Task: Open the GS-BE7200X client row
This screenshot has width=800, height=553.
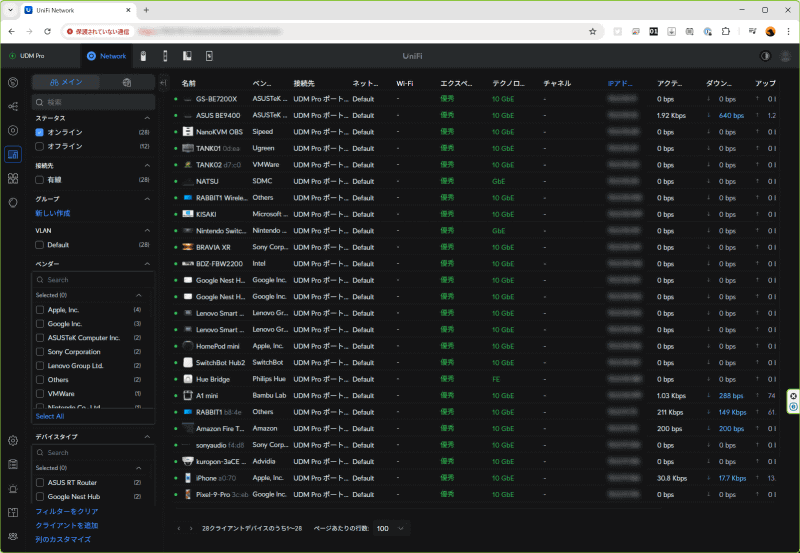Action: [474, 99]
